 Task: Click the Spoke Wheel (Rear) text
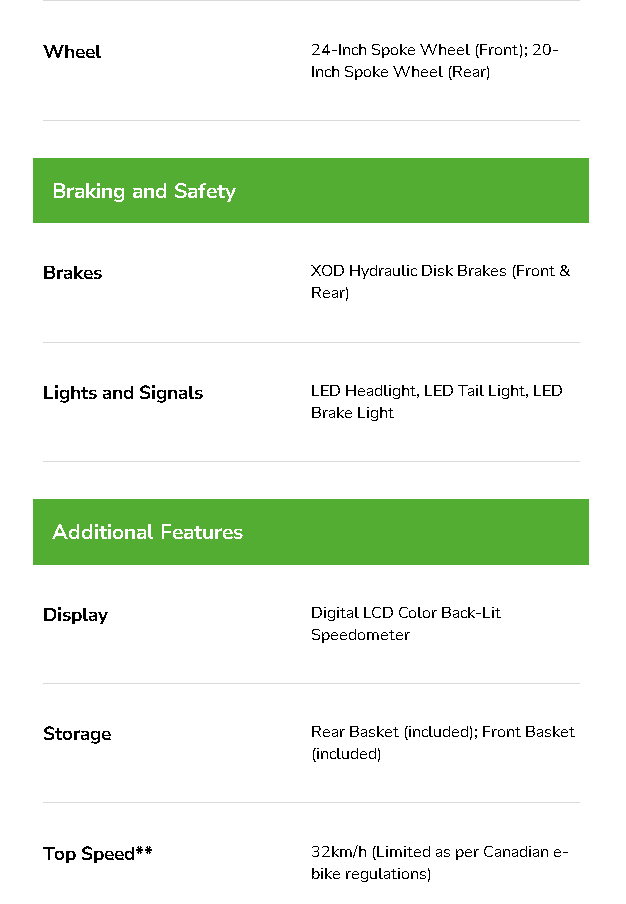[x=400, y=72]
